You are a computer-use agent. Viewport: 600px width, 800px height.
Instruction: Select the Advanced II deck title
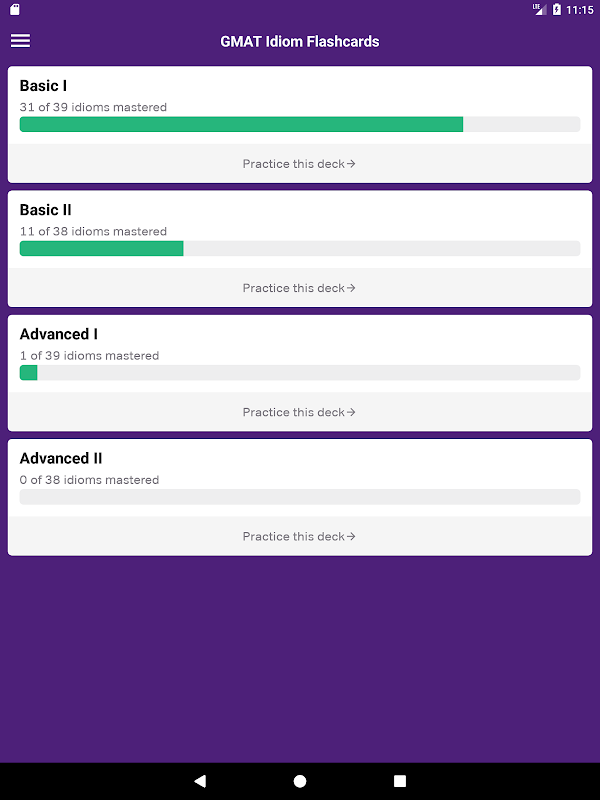click(x=61, y=458)
